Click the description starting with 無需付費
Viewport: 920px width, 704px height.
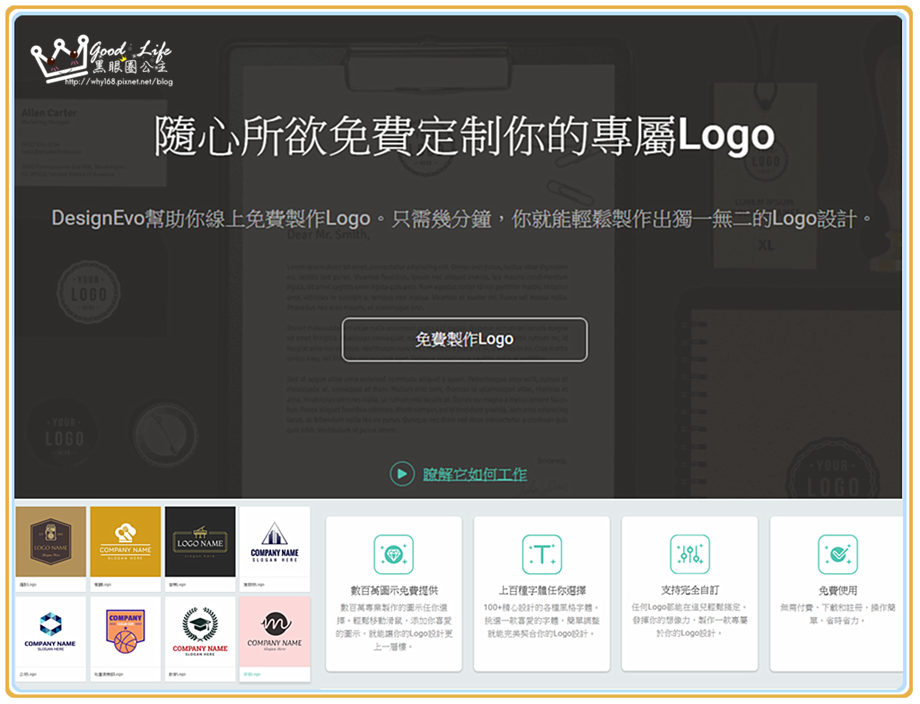pos(838,614)
